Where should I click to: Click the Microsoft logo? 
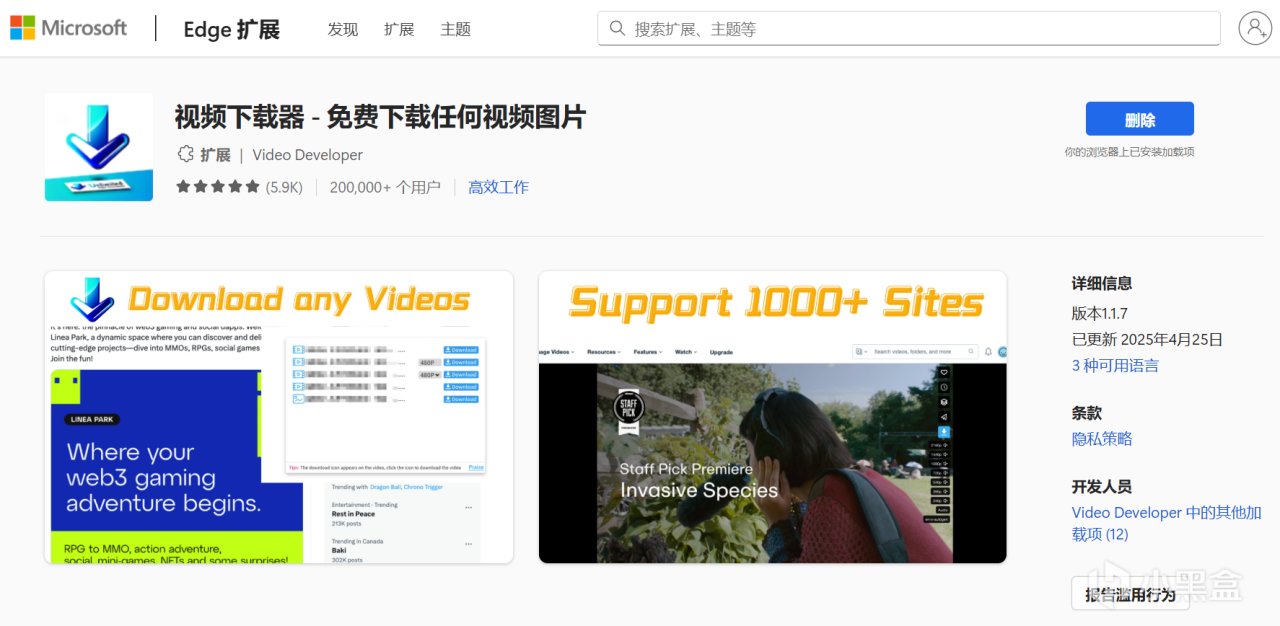[x=69, y=28]
